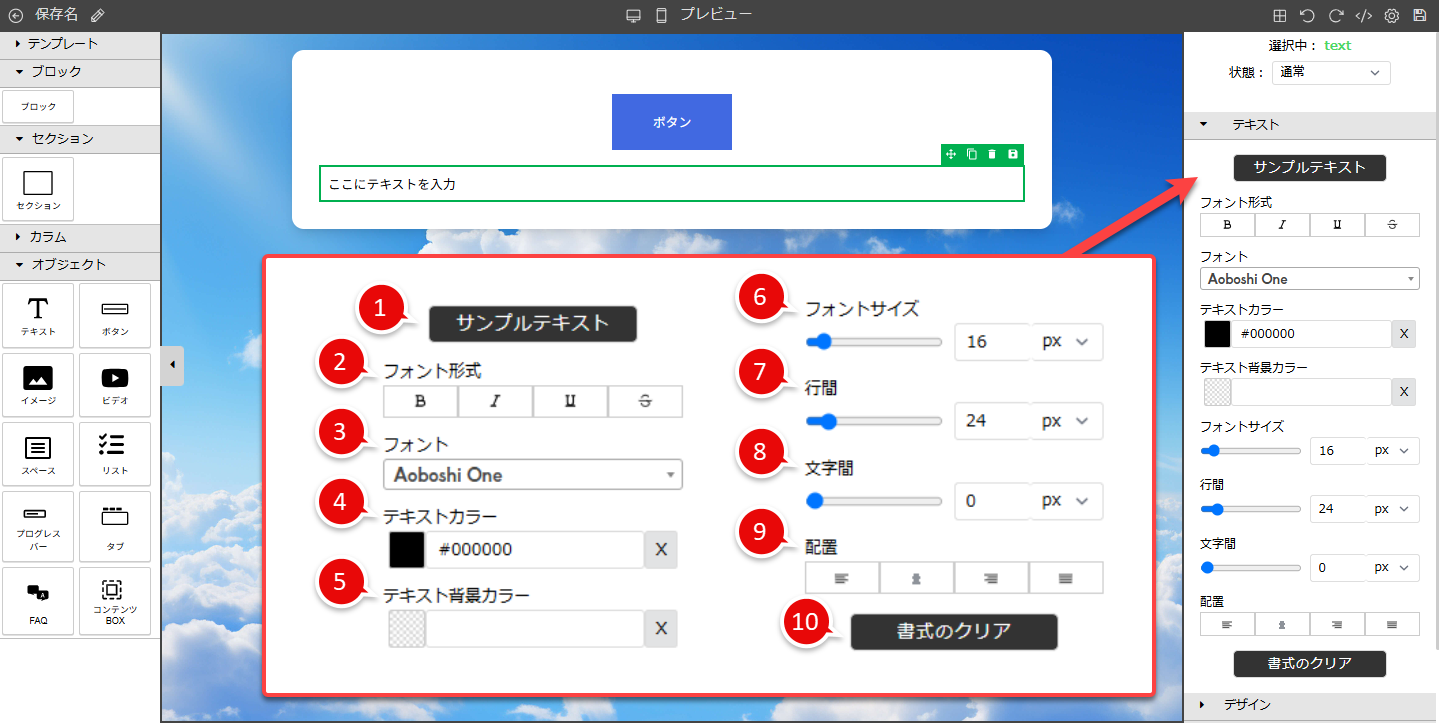Toggle italic in right sidebar フォント形式
Image resolution: width=1439 pixels, height=725 pixels.
(1282, 225)
